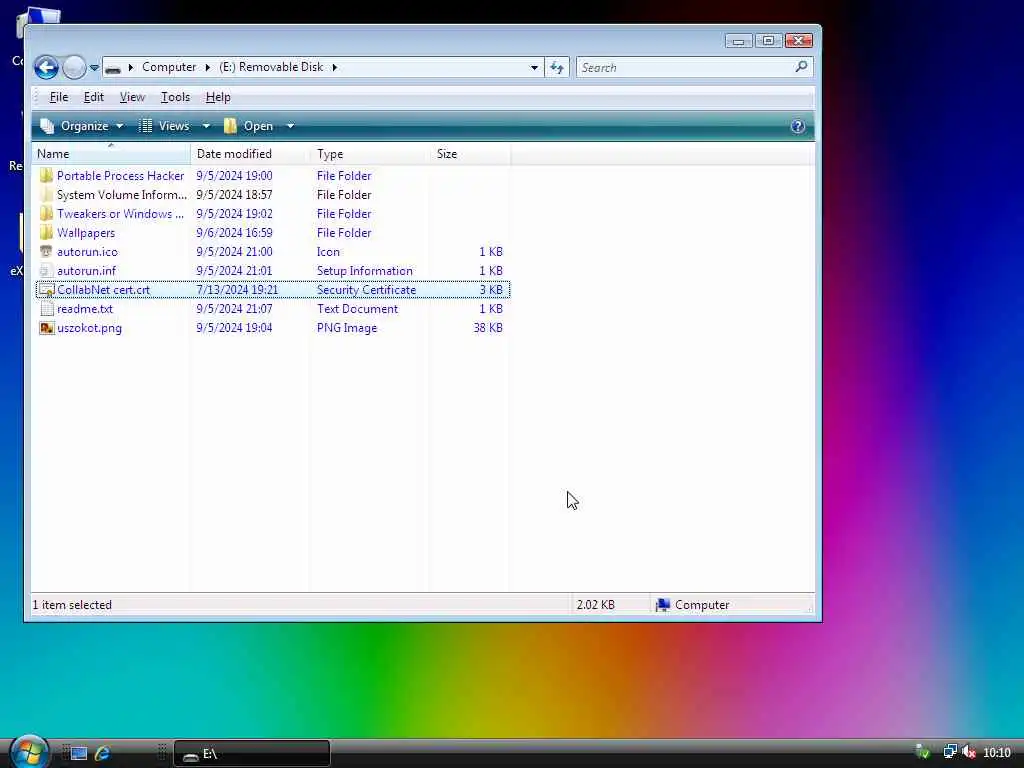Click the Views toolbar button

[164, 126]
